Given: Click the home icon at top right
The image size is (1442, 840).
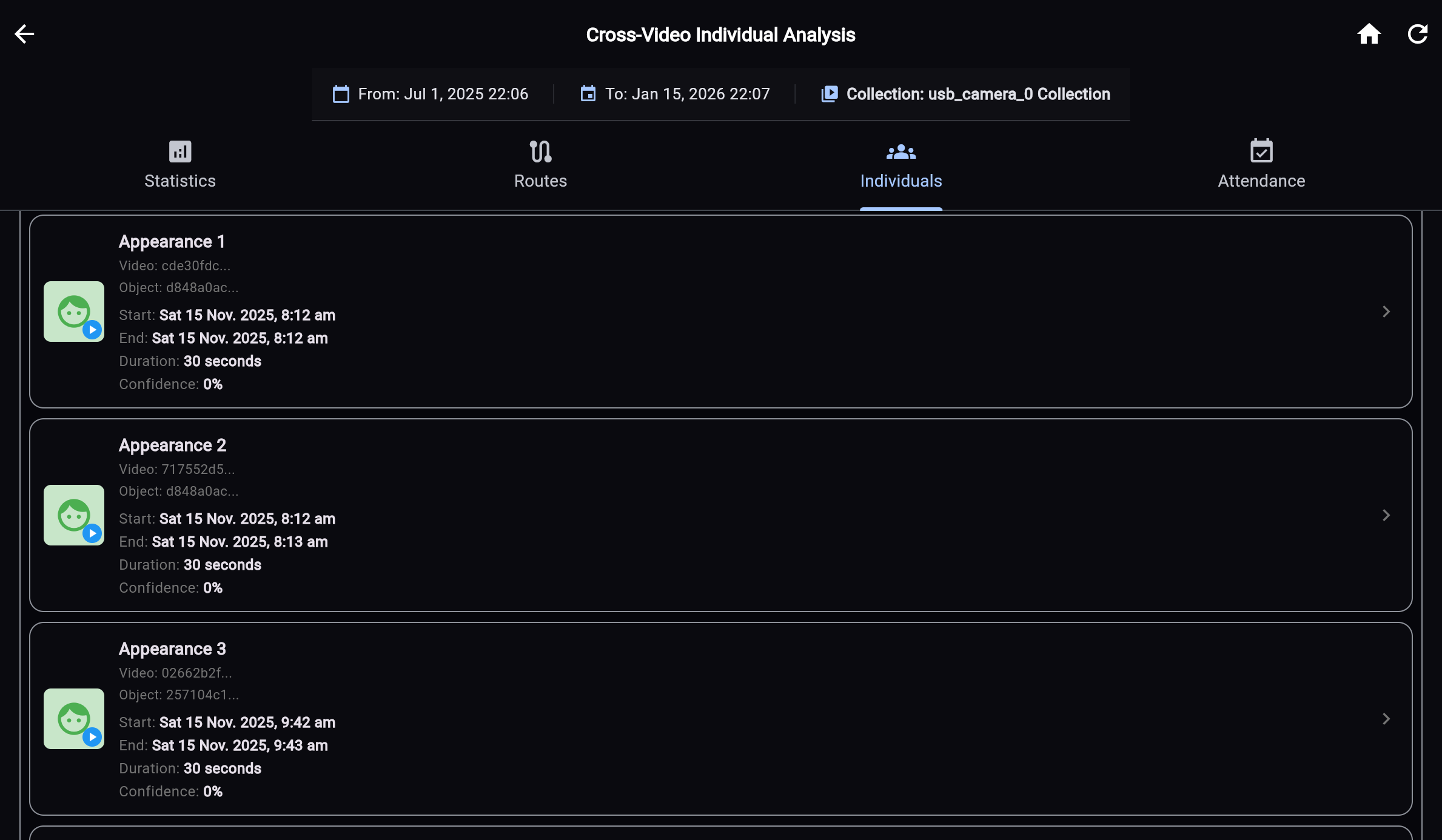Looking at the screenshot, I should [x=1369, y=34].
